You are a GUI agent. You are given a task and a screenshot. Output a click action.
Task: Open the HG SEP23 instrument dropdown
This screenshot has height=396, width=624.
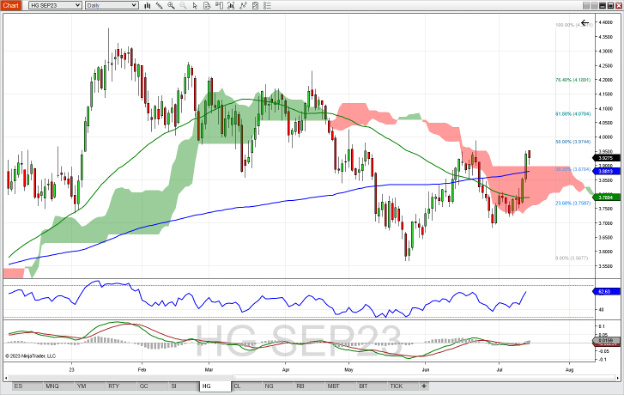pyautogui.click(x=55, y=6)
